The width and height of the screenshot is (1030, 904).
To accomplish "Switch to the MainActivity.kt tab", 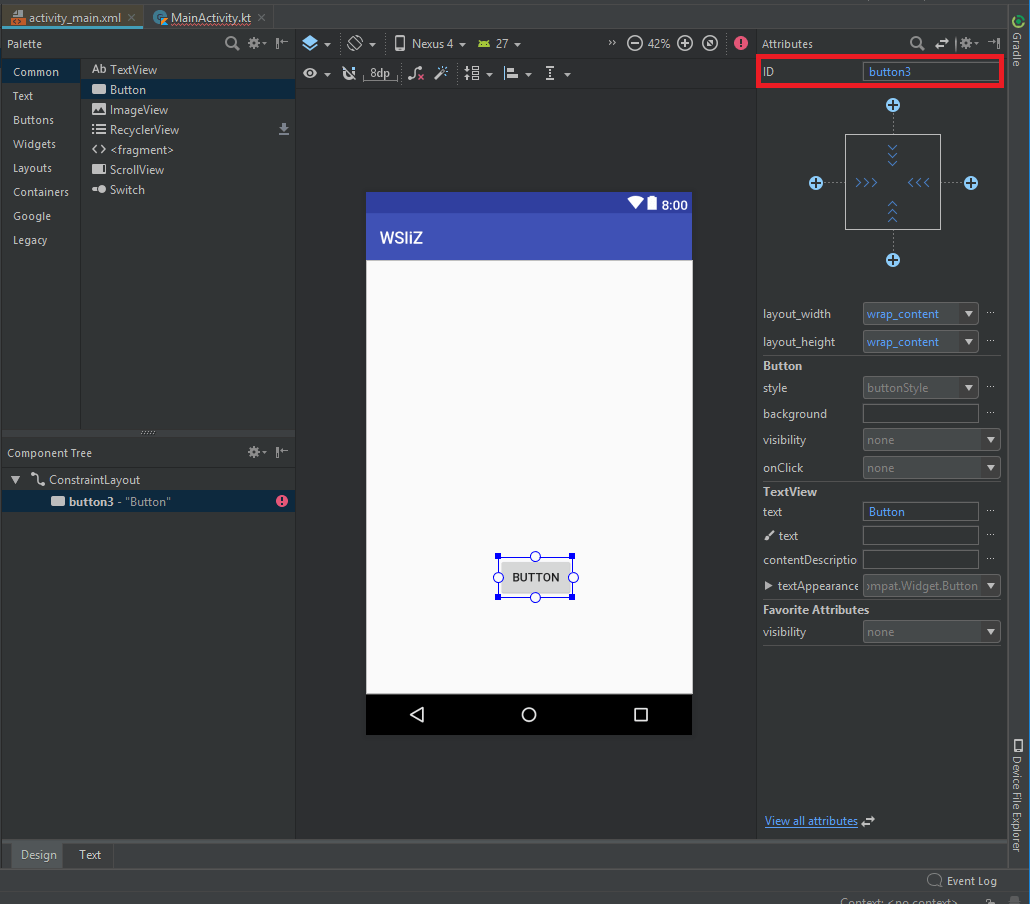I will [x=210, y=18].
